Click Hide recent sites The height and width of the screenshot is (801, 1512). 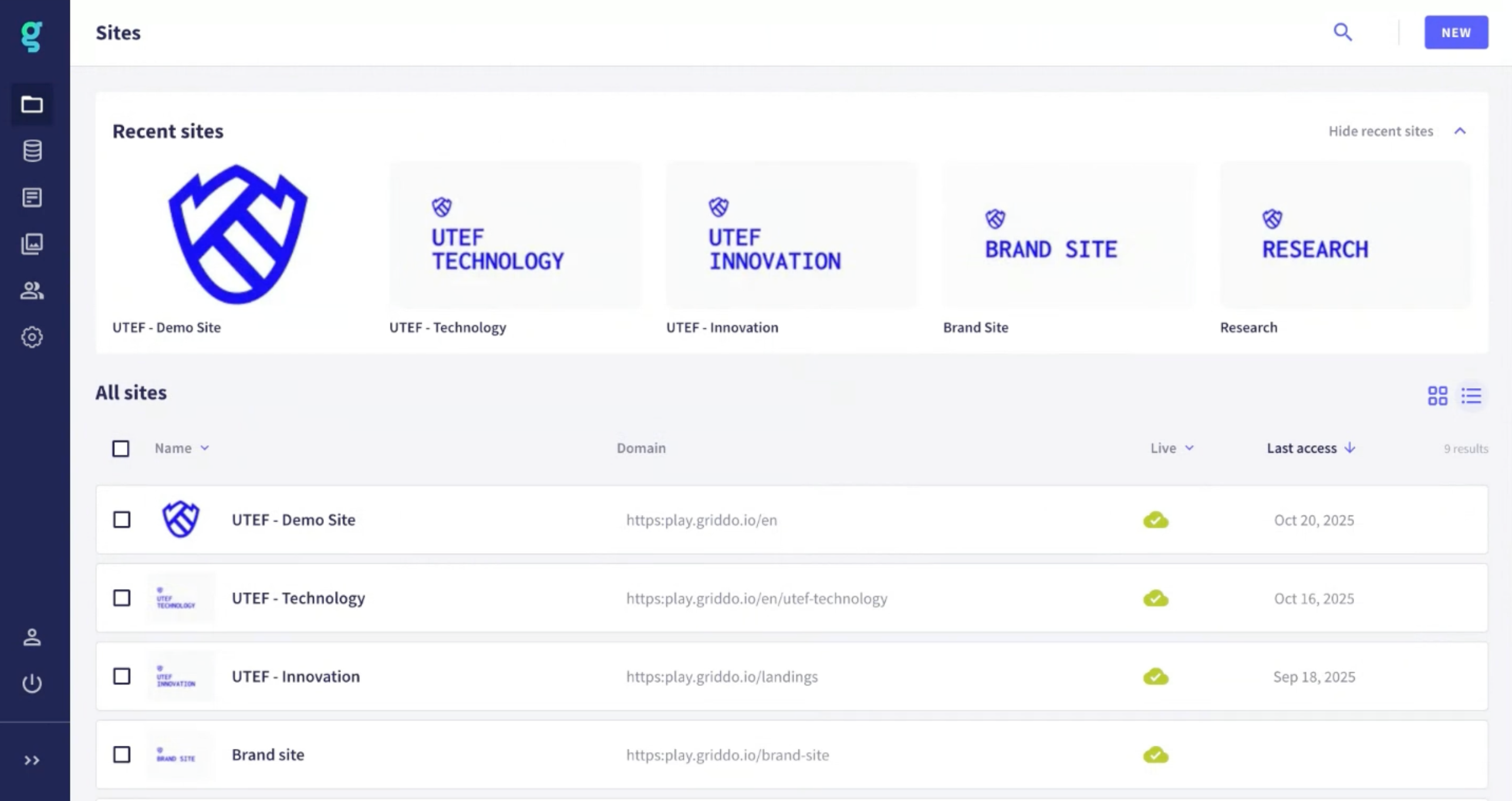(x=1381, y=131)
